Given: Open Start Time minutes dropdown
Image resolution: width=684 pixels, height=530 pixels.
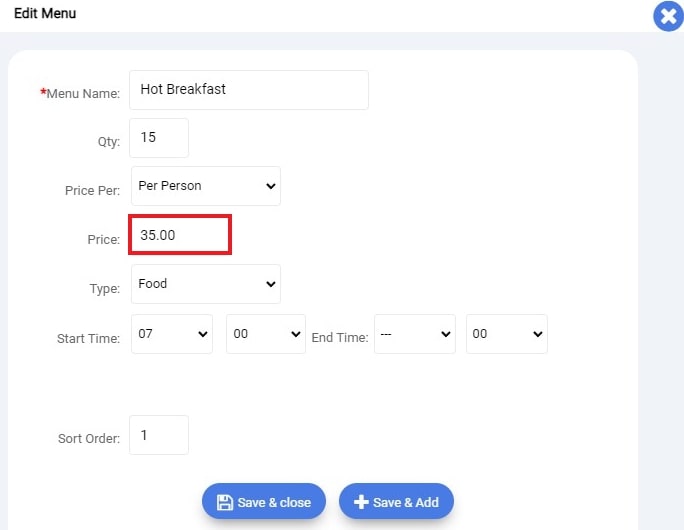Looking at the screenshot, I should point(266,334).
